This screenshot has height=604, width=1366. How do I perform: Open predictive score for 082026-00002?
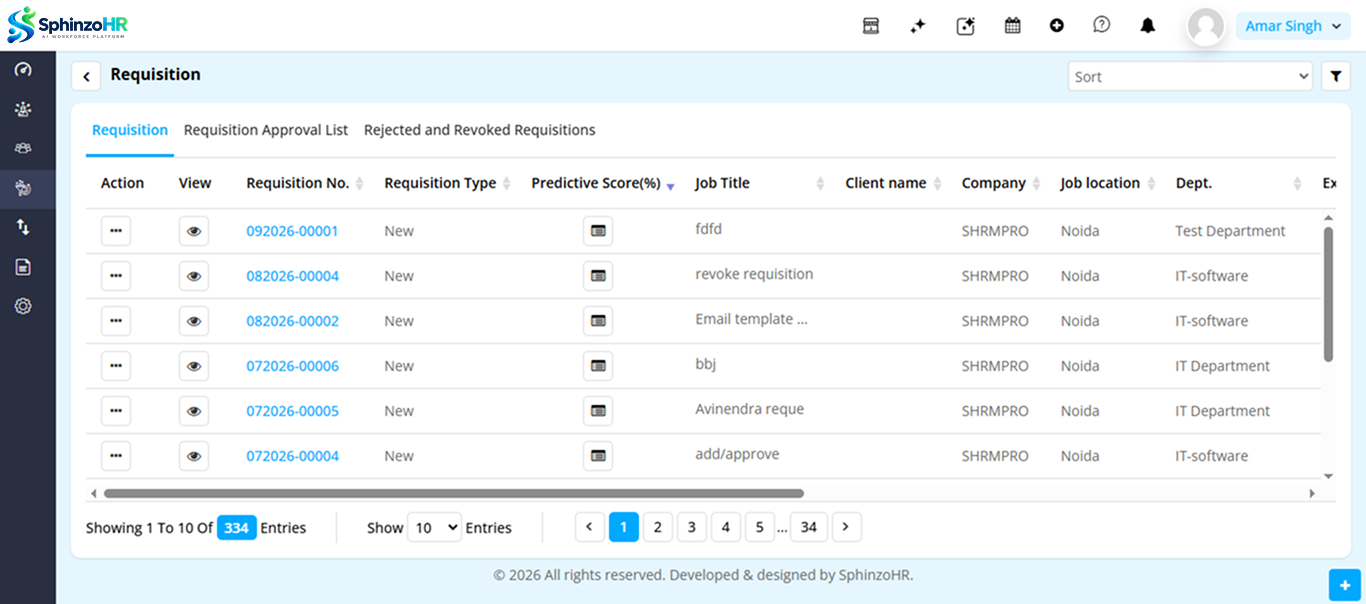point(598,321)
